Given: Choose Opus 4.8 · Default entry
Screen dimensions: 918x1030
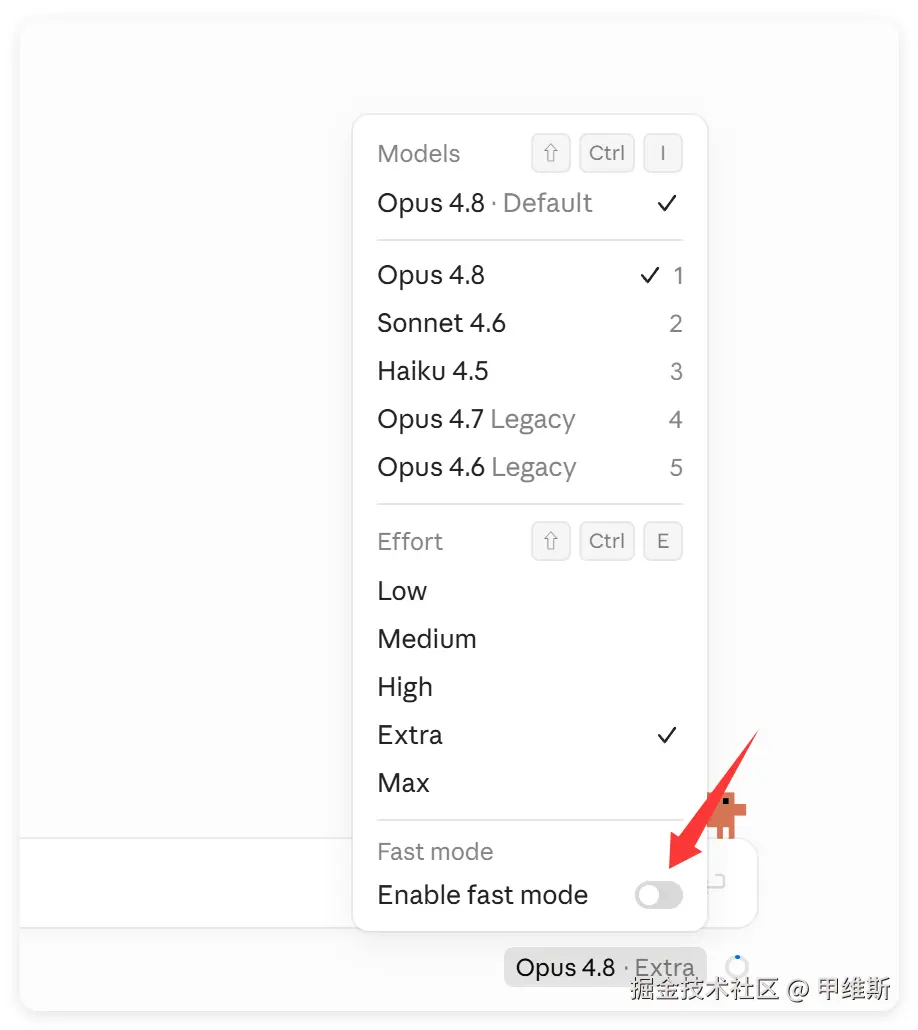Looking at the screenshot, I should [x=530, y=204].
